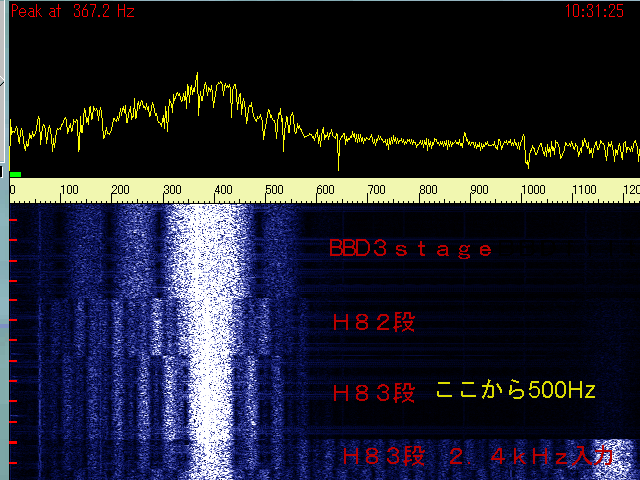Click the 100 Hz ruler label
Image resolution: width=640 pixels, height=480 pixels.
tap(68, 190)
